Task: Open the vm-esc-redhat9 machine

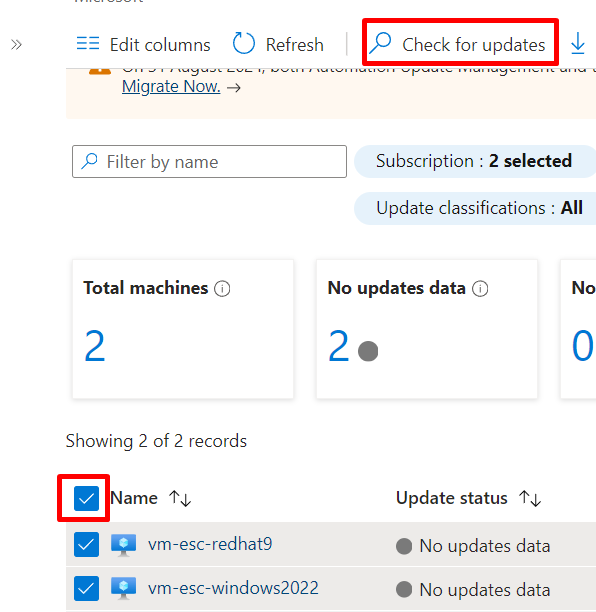Action: point(210,544)
